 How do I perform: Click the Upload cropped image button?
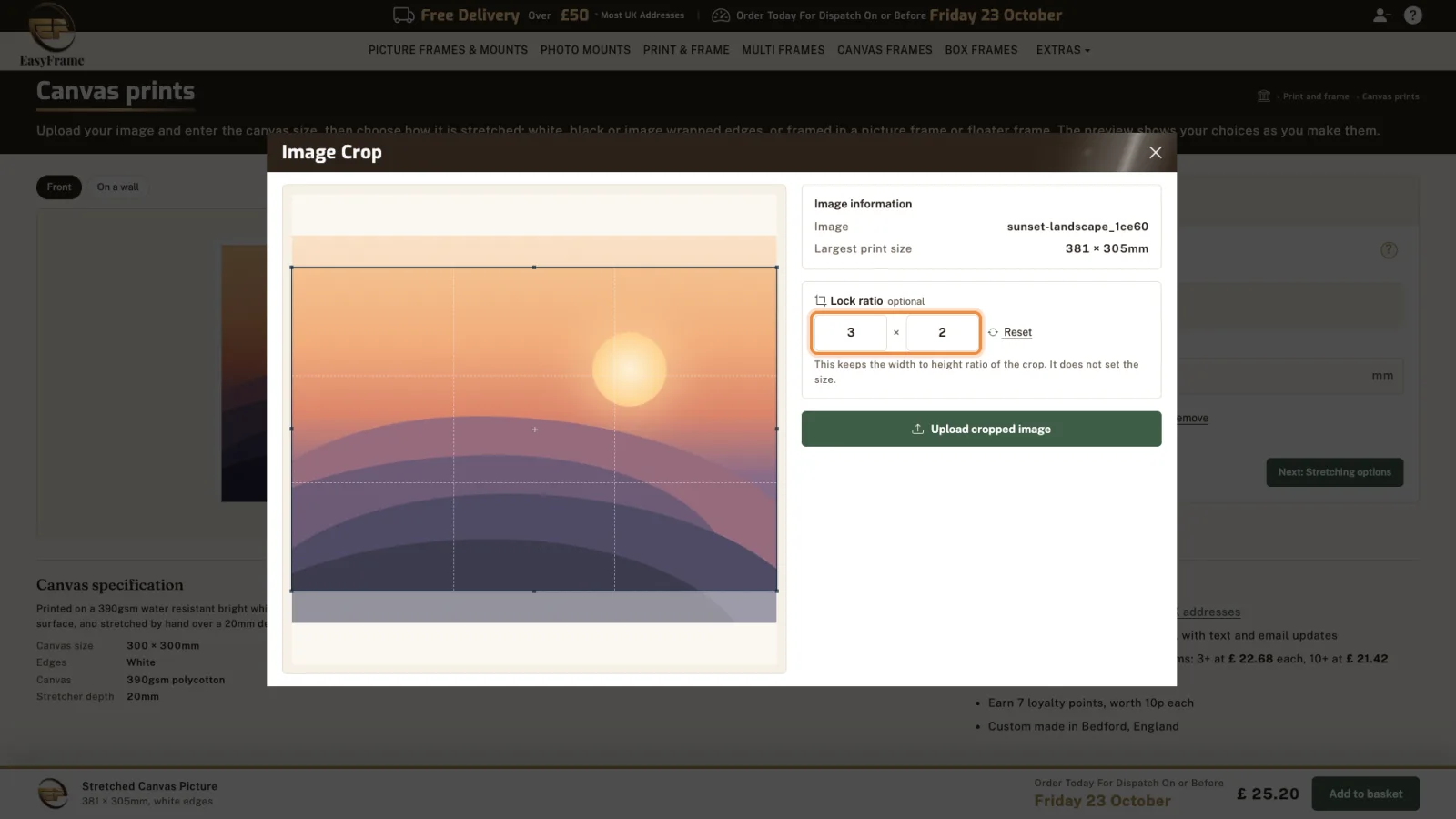click(981, 429)
